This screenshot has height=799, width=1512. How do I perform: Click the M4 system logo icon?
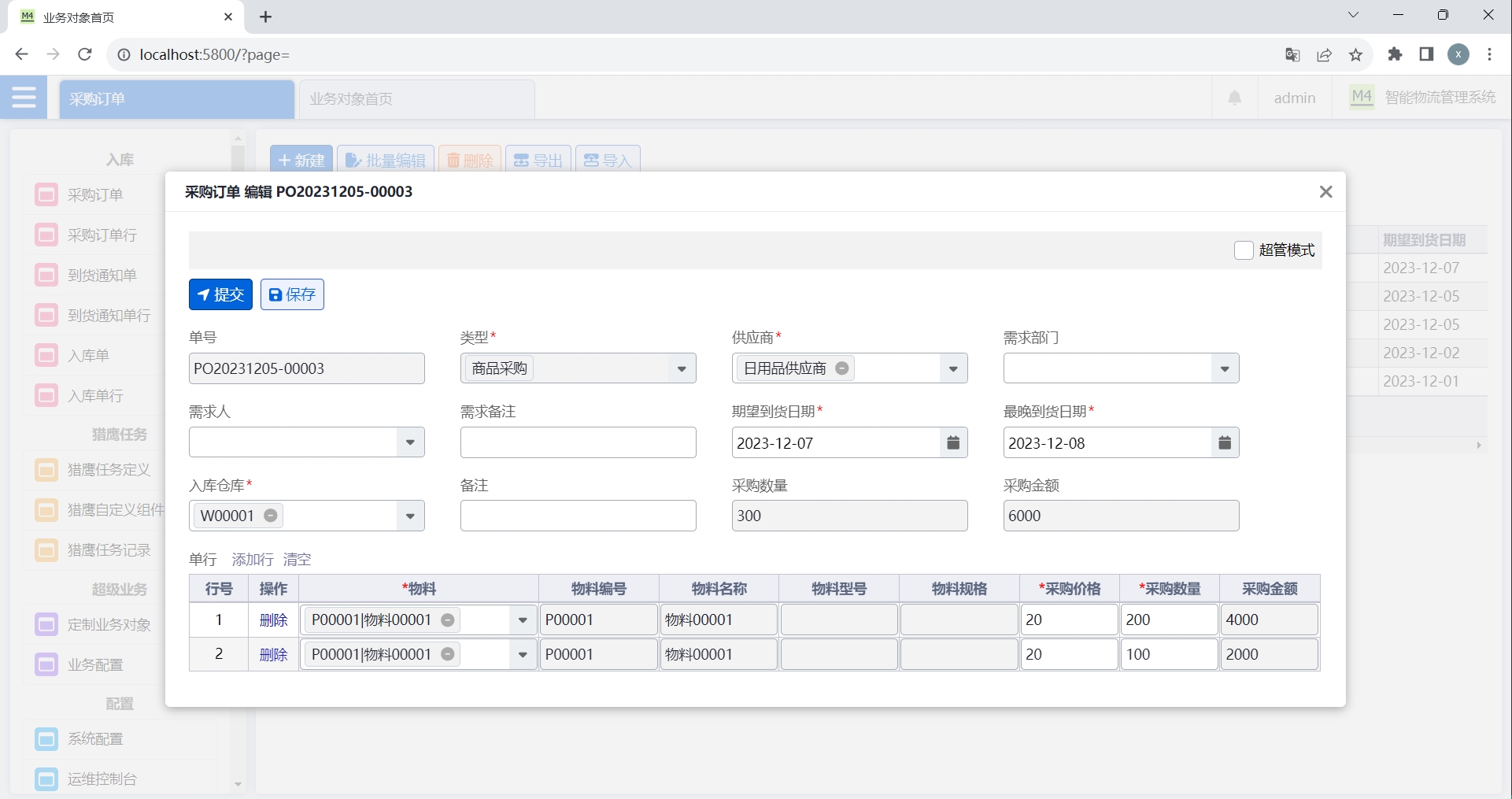[1362, 97]
